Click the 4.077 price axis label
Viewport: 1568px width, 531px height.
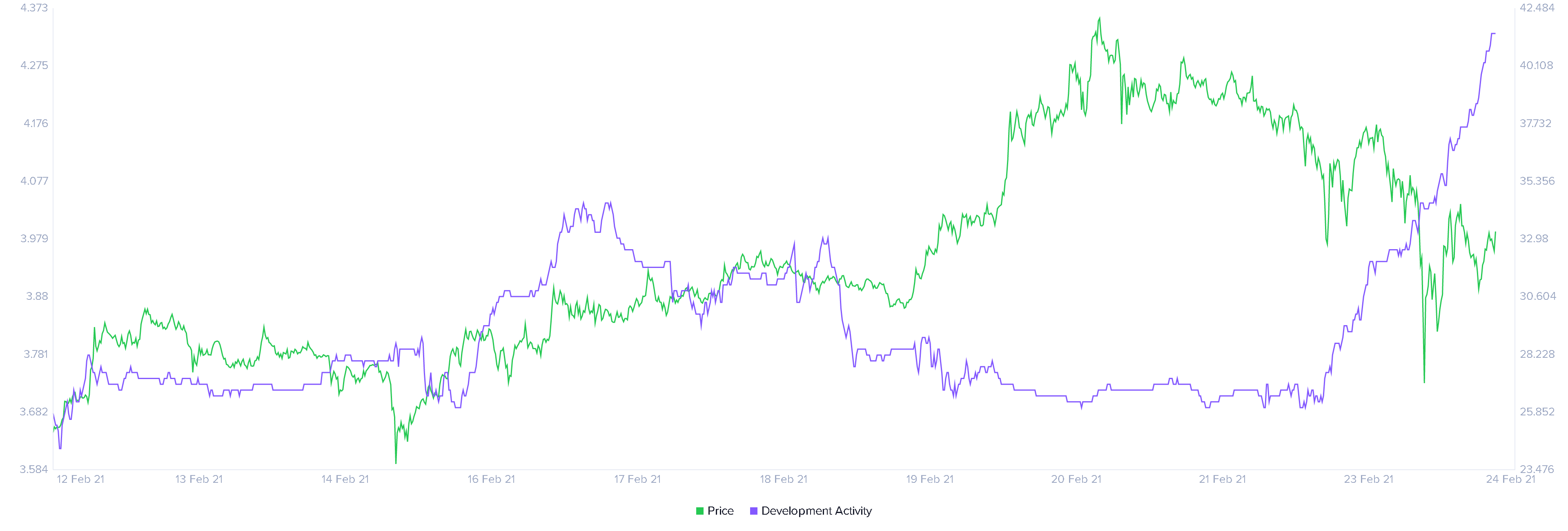[34, 181]
